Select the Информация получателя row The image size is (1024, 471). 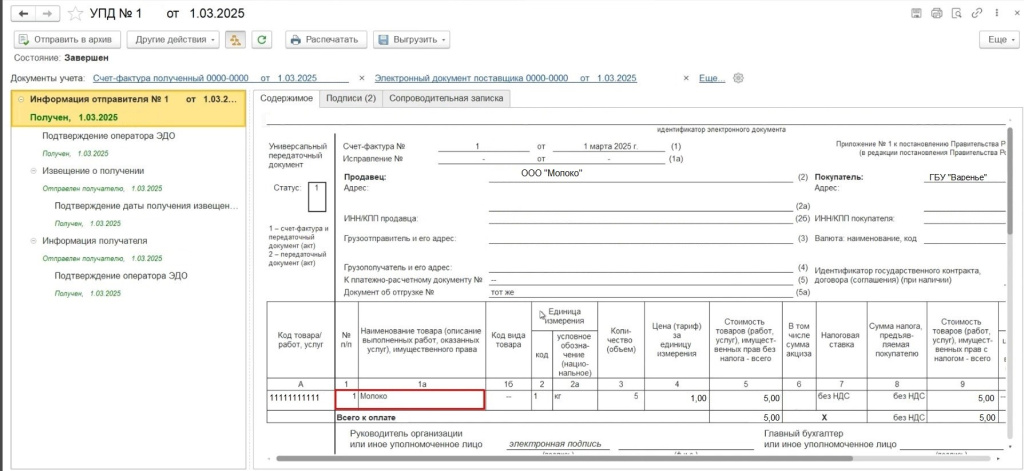pos(95,240)
